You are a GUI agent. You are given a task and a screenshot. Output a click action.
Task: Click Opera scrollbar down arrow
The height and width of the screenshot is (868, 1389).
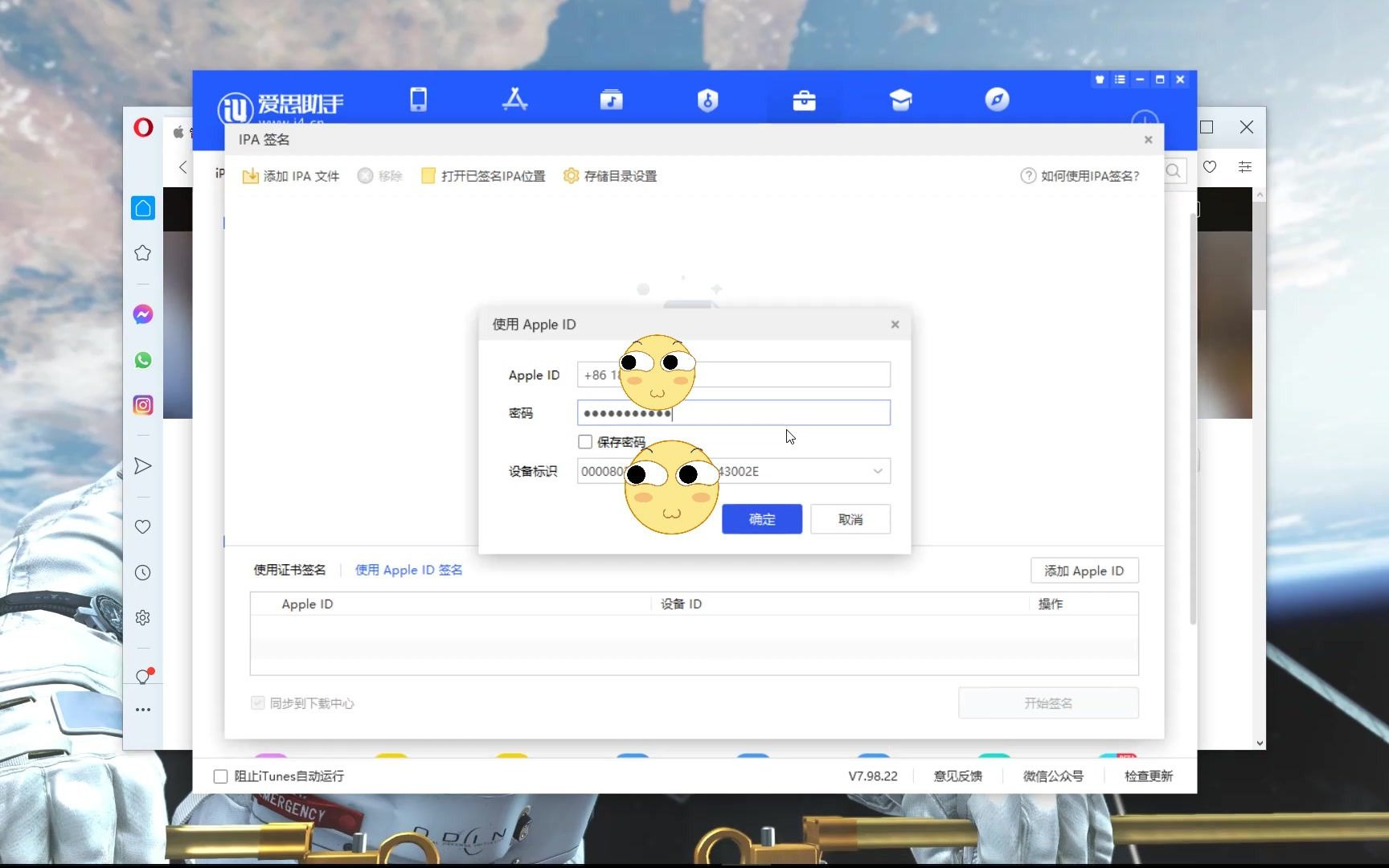click(1260, 743)
